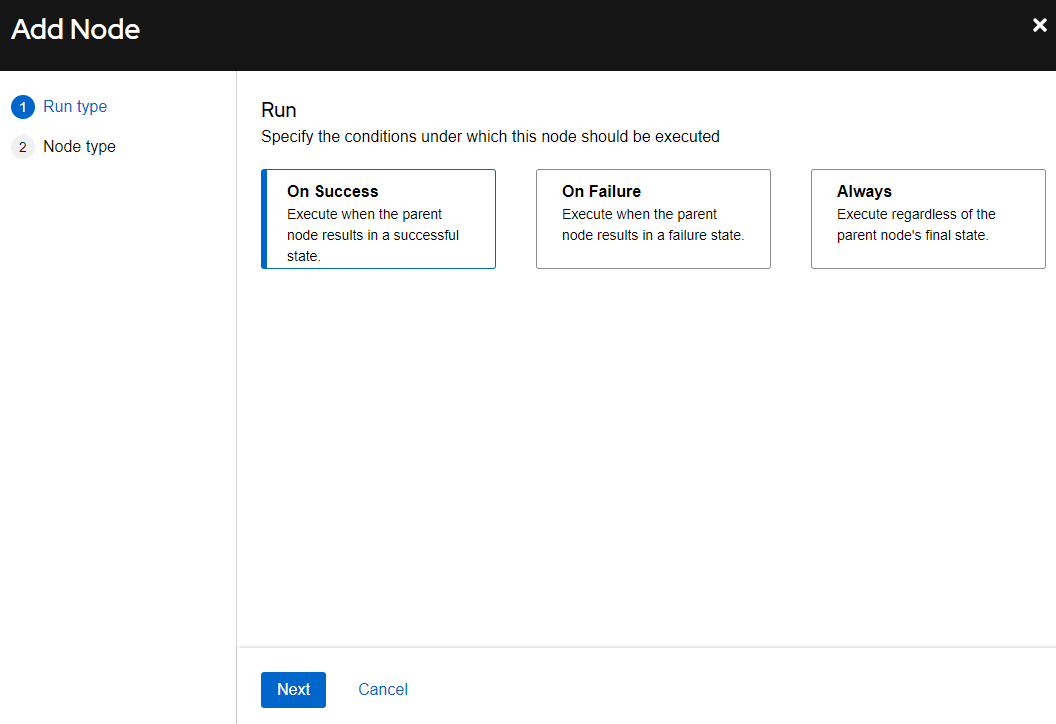
Task: Choose the On Failure run option
Action: pos(653,219)
